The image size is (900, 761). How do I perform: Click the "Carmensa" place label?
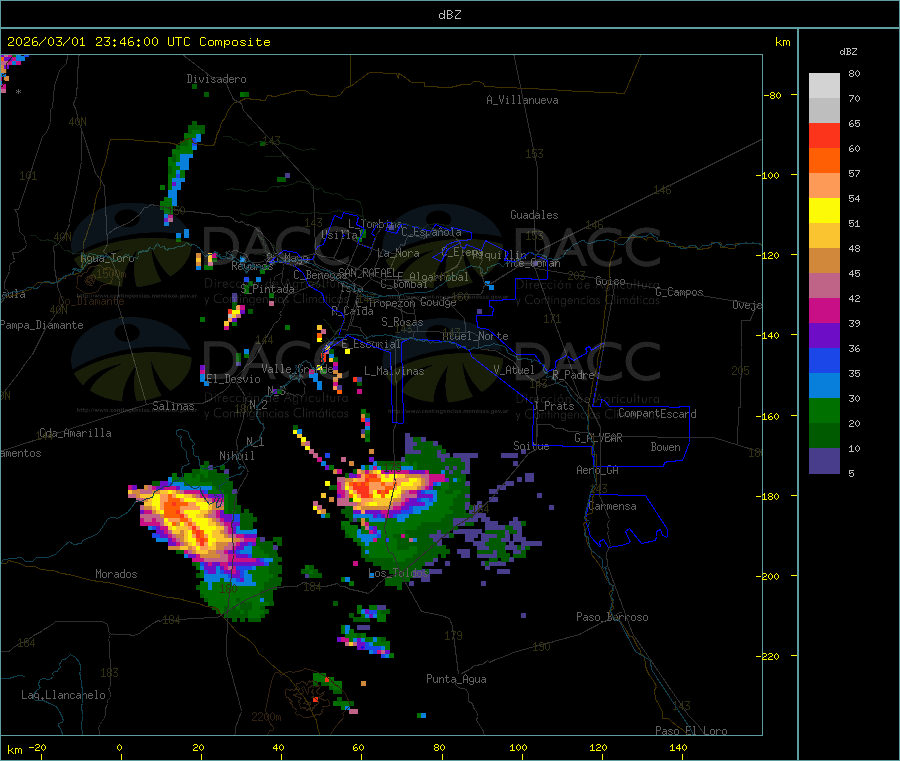click(612, 506)
